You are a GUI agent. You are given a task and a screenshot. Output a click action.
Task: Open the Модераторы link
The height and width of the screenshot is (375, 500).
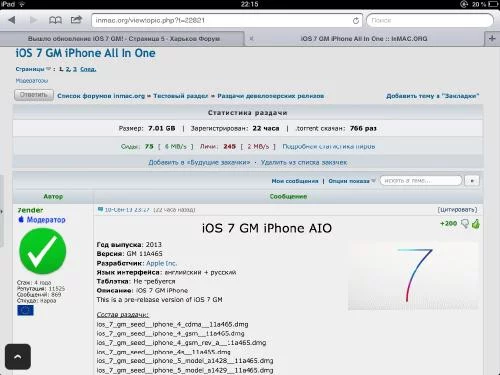tap(32, 81)
